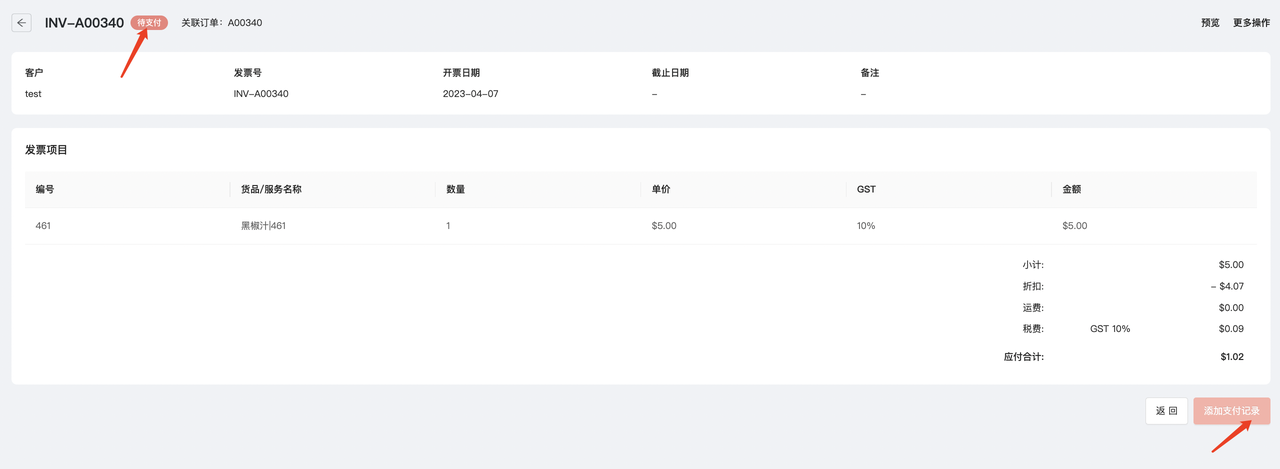Screen dimensions: 1280x469
Task: Select invoice title INV-A00340
Action: 84,22
